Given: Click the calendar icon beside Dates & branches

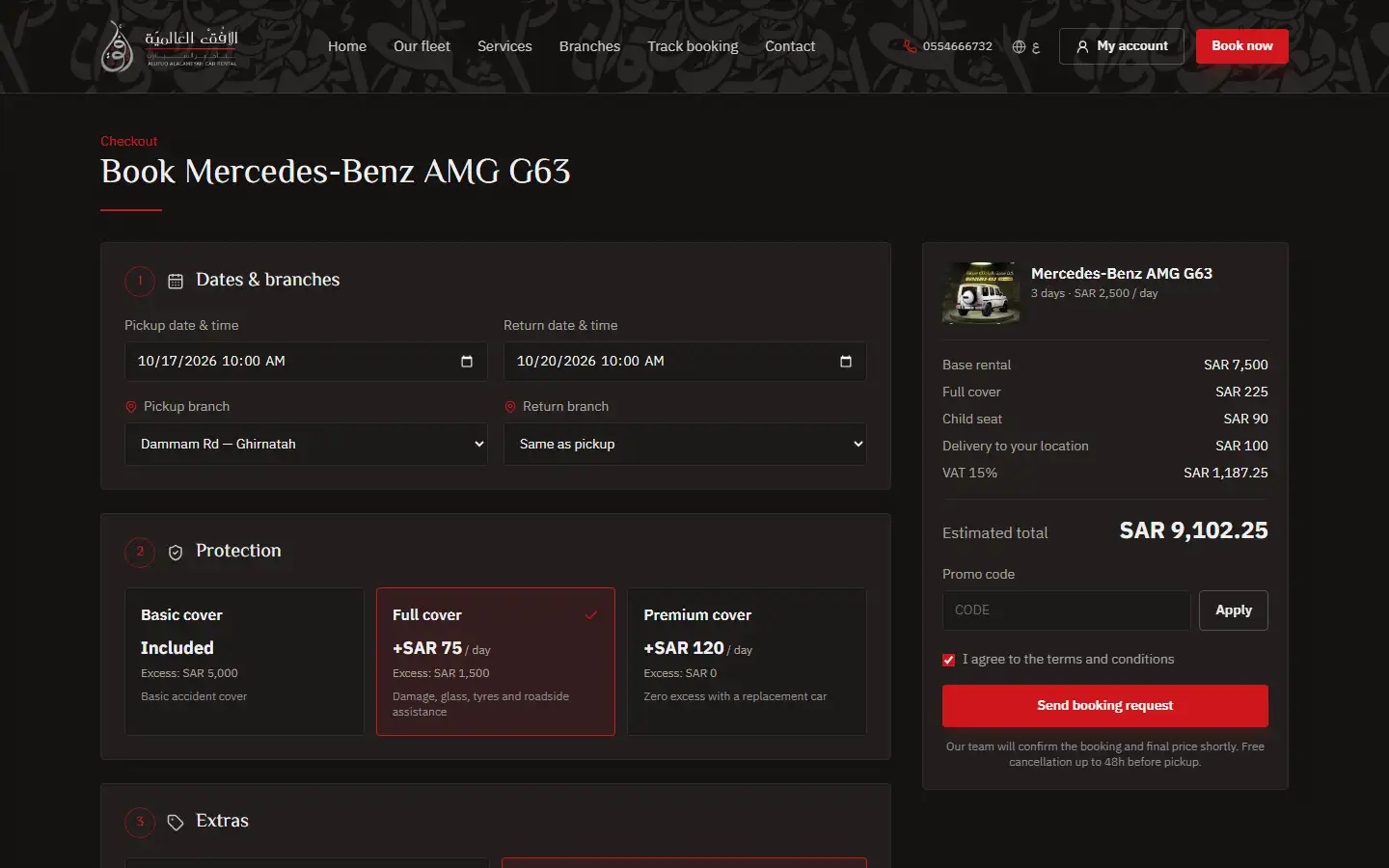Looking at the screenshot, I should tap(176, 281).
